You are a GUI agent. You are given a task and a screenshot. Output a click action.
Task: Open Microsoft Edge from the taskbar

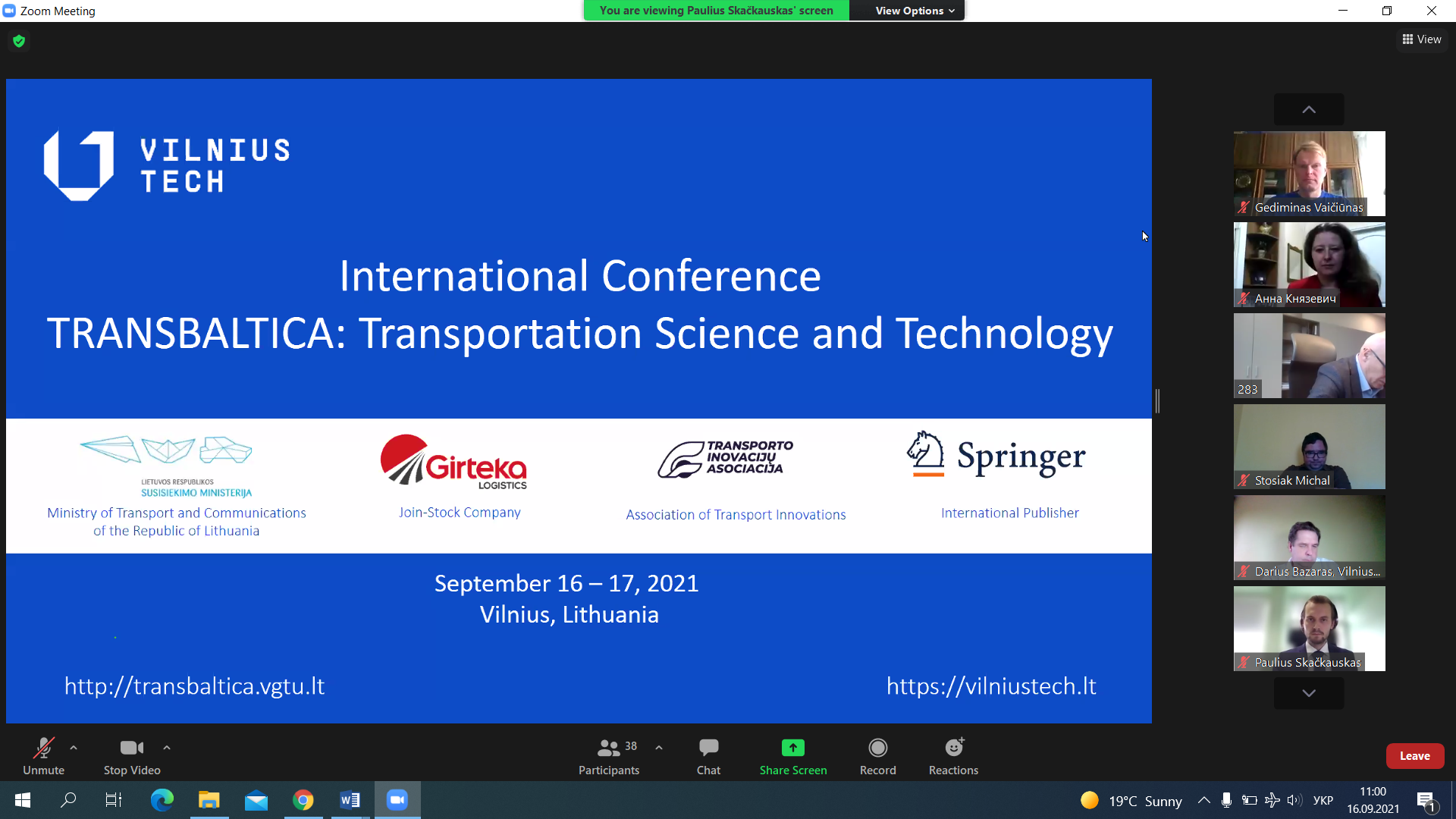[x=162, y=800]
